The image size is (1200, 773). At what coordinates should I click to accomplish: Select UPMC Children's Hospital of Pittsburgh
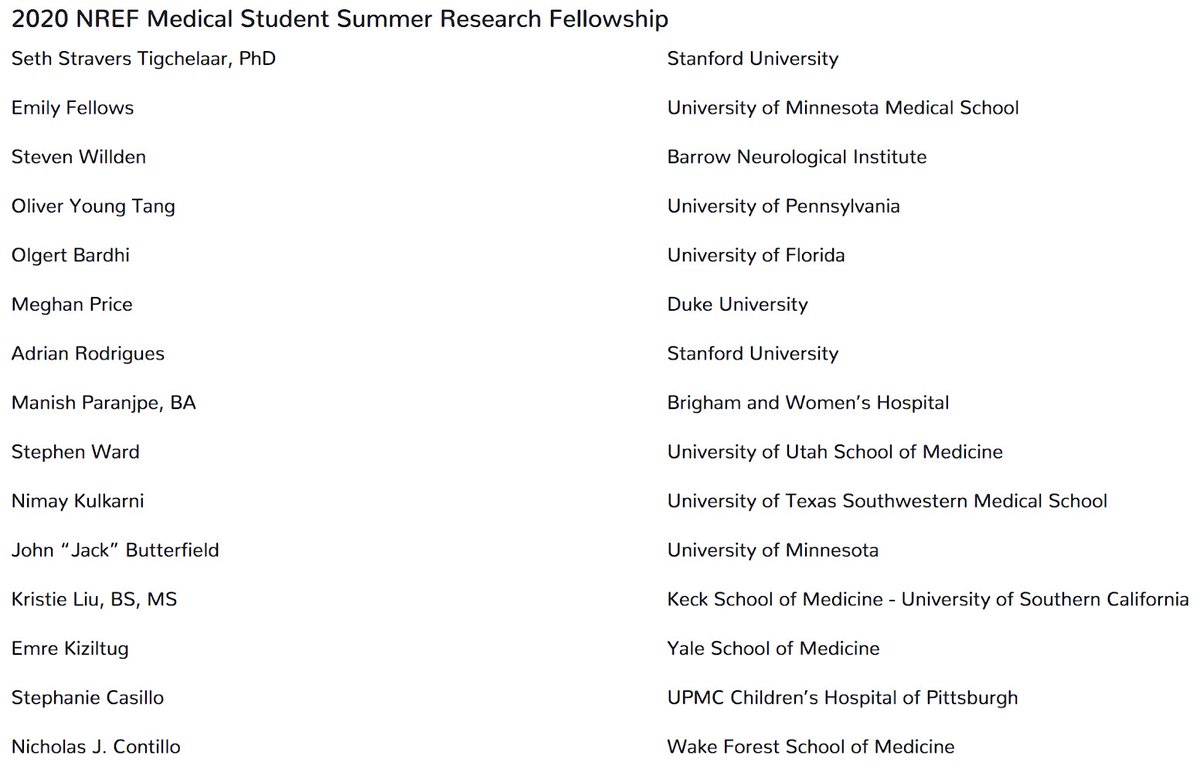tap(842, 697)
